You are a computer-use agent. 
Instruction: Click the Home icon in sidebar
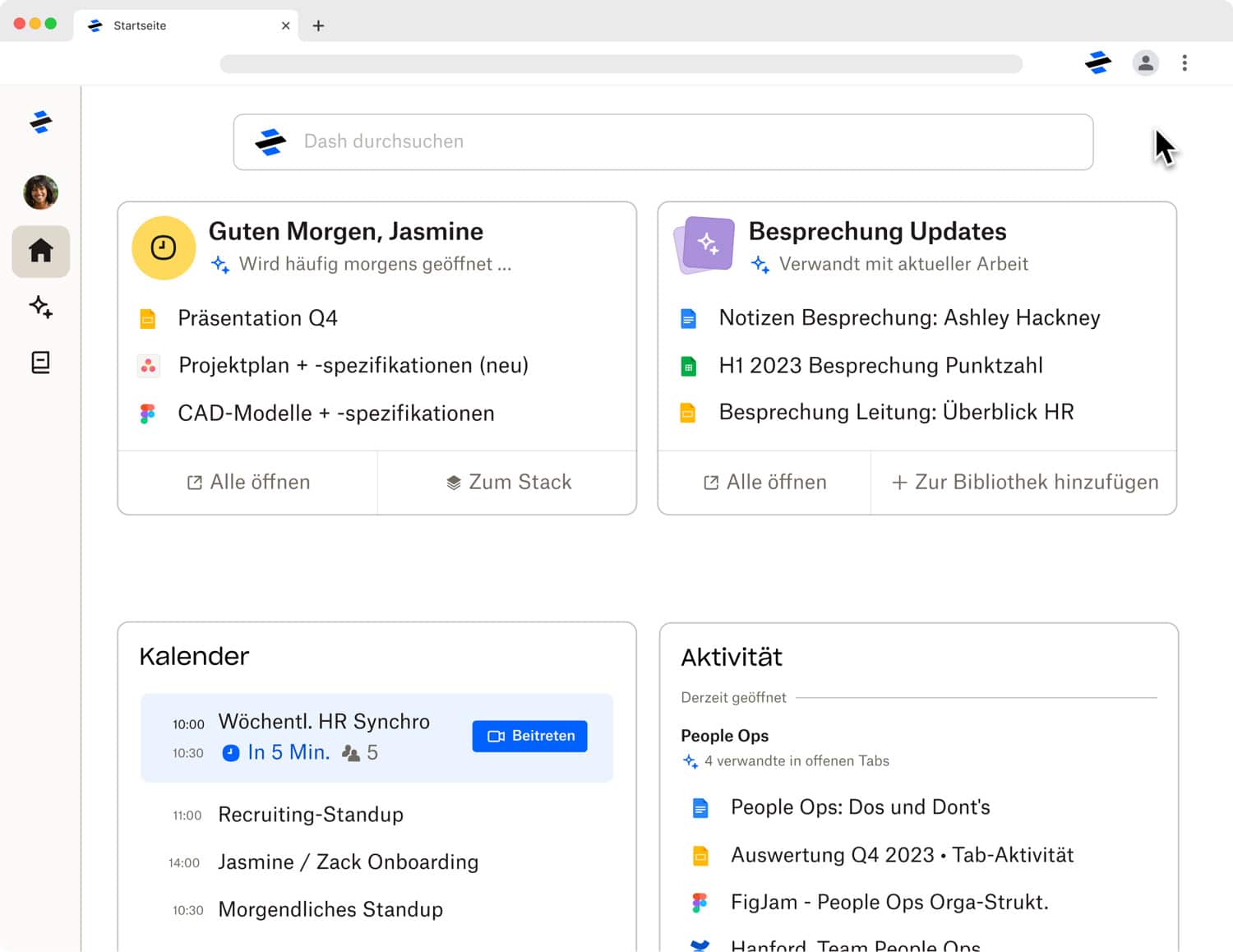(x=40, y=251)
